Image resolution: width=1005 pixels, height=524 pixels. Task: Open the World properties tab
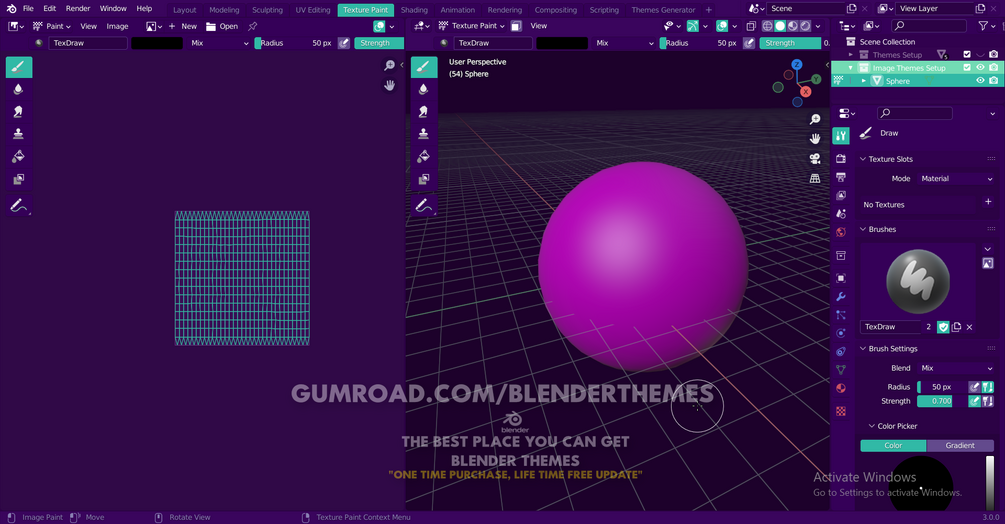click(841, 232)
